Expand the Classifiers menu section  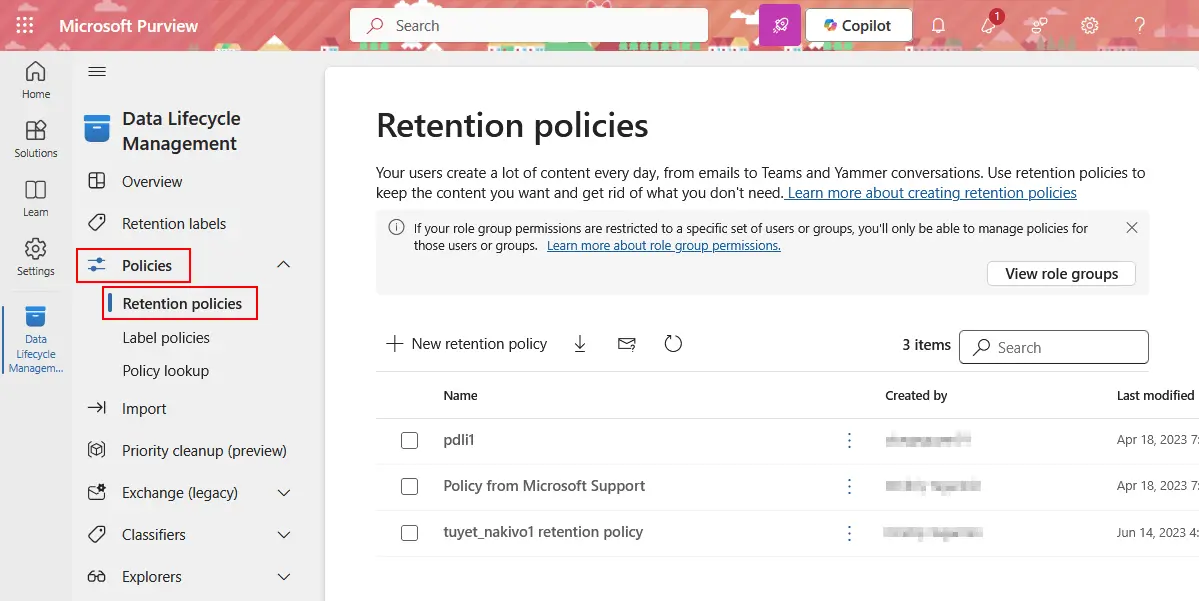(283, 534)
